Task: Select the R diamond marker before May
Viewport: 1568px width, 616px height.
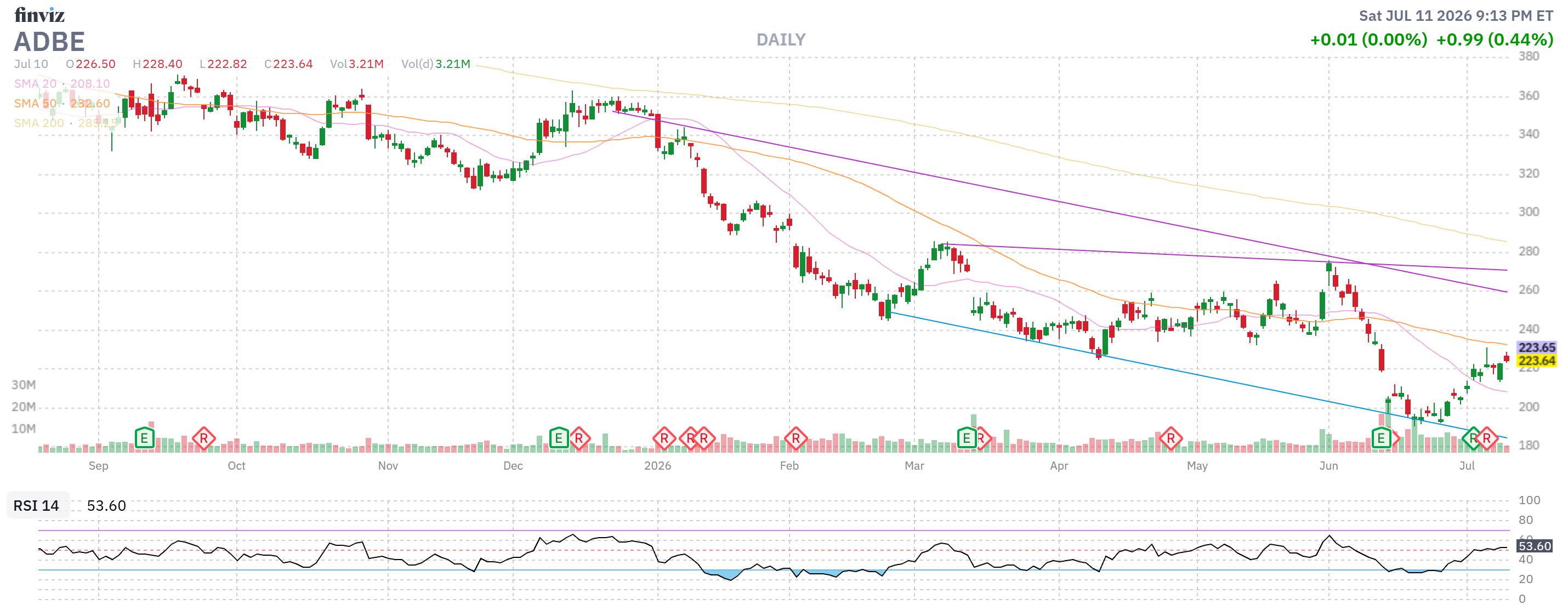Action: click(1171, 438)
